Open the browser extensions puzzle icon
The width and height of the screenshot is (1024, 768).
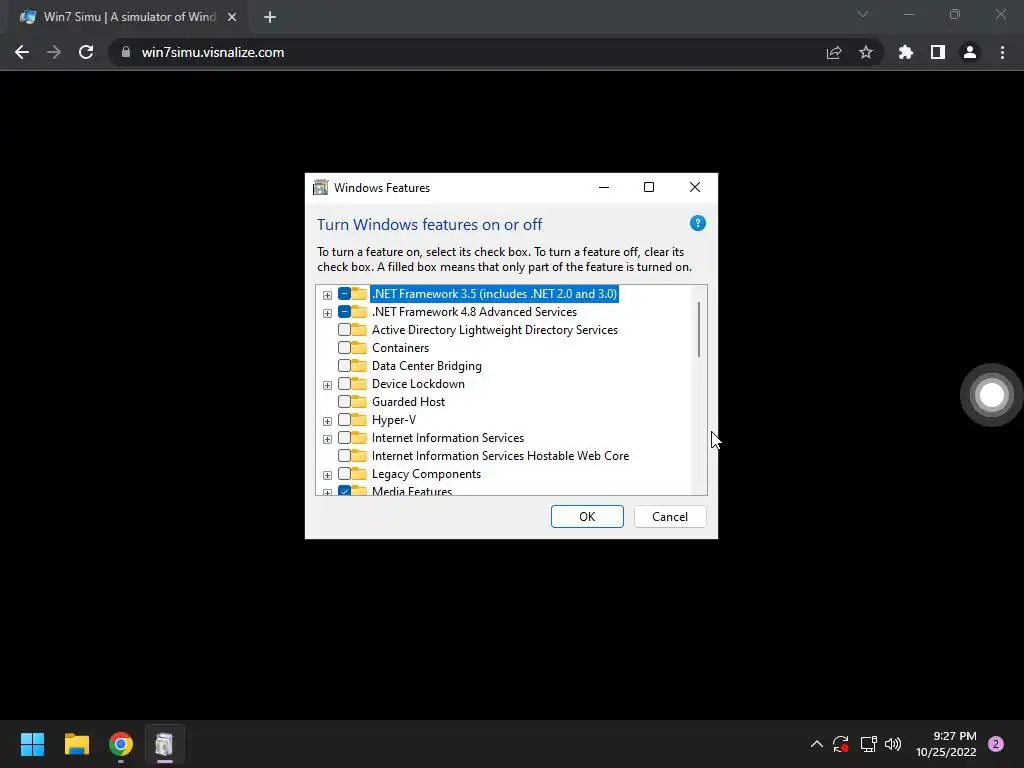coord(906,52)
